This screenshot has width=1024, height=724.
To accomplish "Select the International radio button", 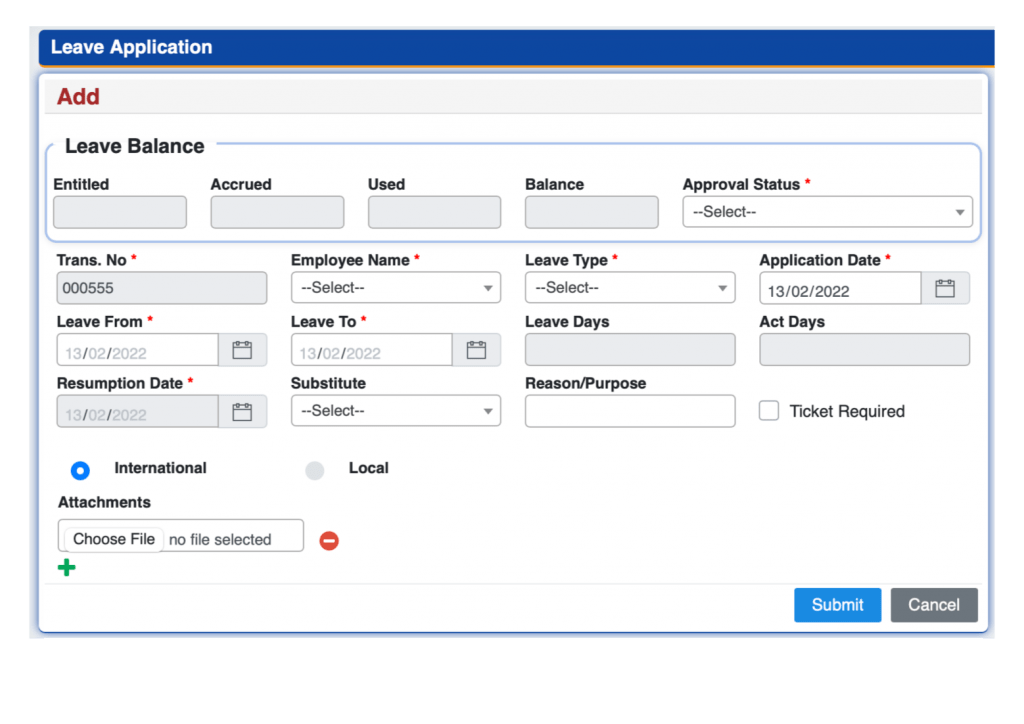I will point(80,470).
